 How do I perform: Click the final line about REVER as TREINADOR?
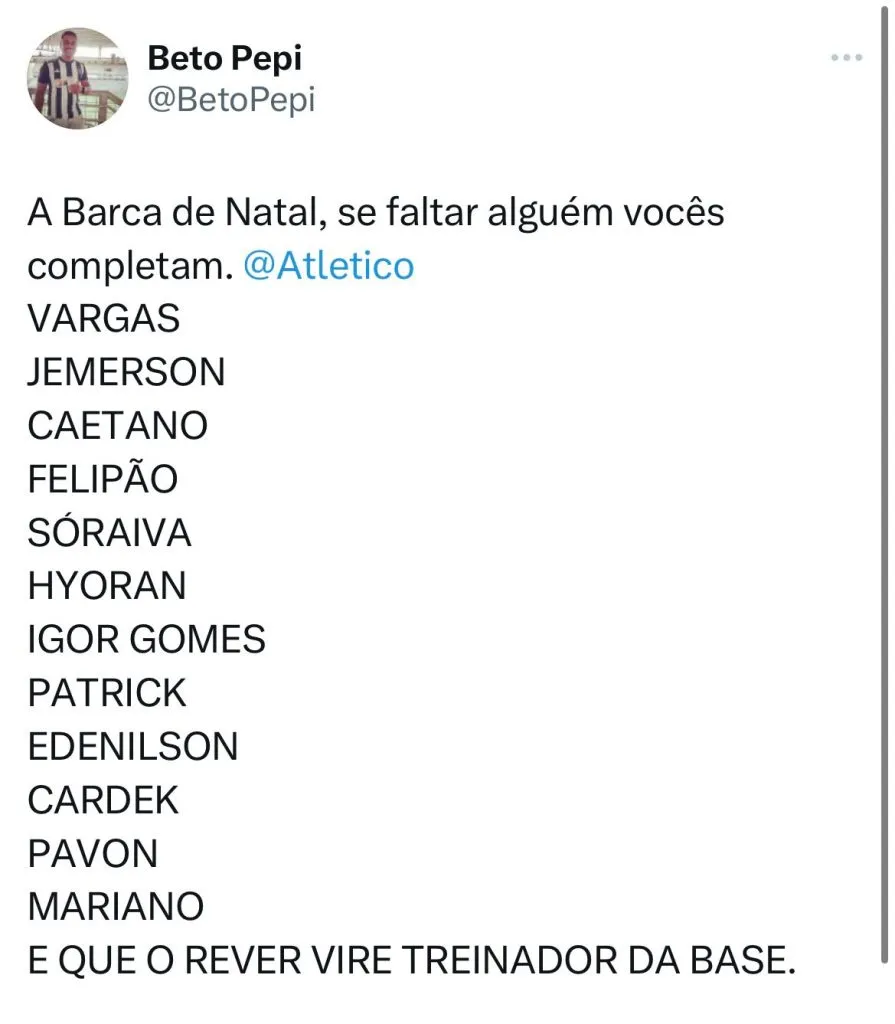click(412, 961)
